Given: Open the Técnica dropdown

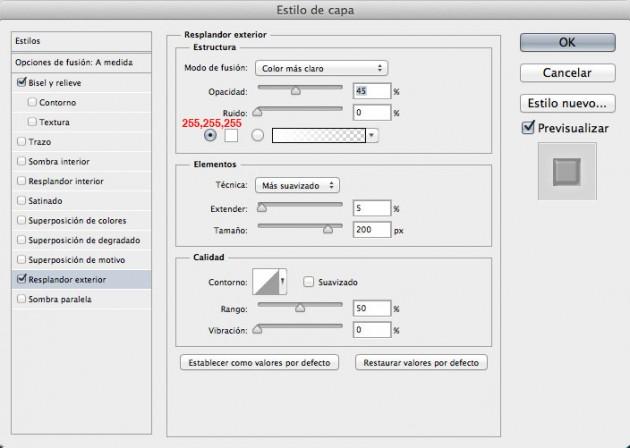Looking at the screenshot, I should point(297,185).
